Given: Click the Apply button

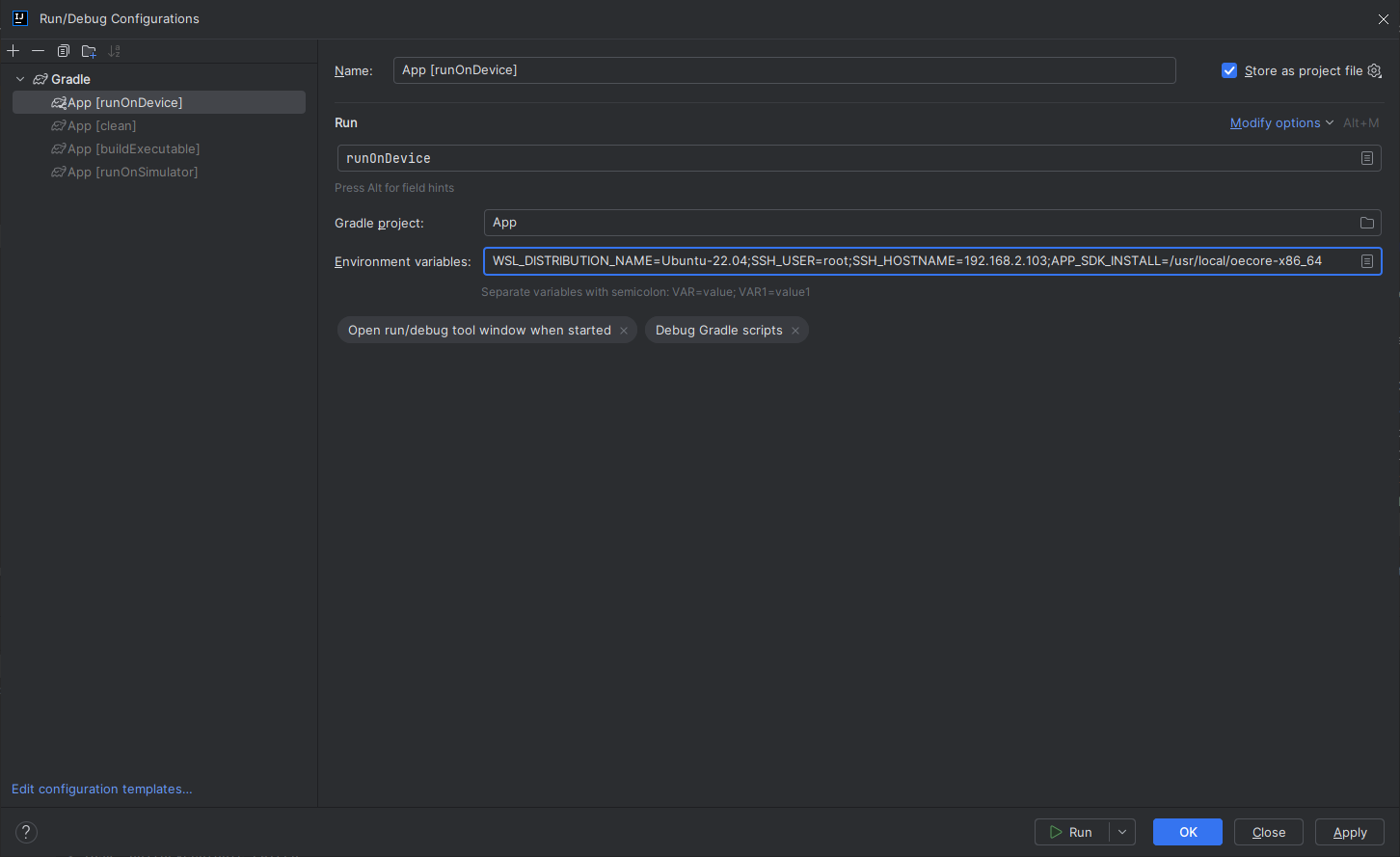Looking at the screenshot, I should coord(1349,832).
